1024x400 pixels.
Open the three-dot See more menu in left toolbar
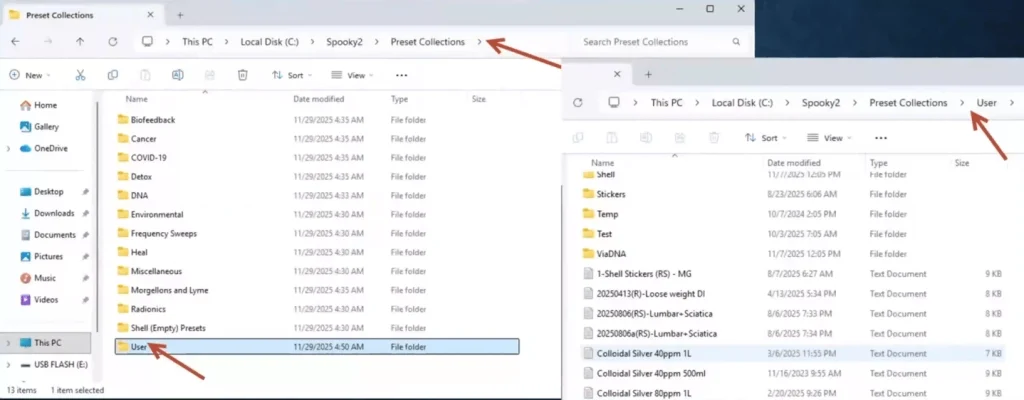(401, 75)
